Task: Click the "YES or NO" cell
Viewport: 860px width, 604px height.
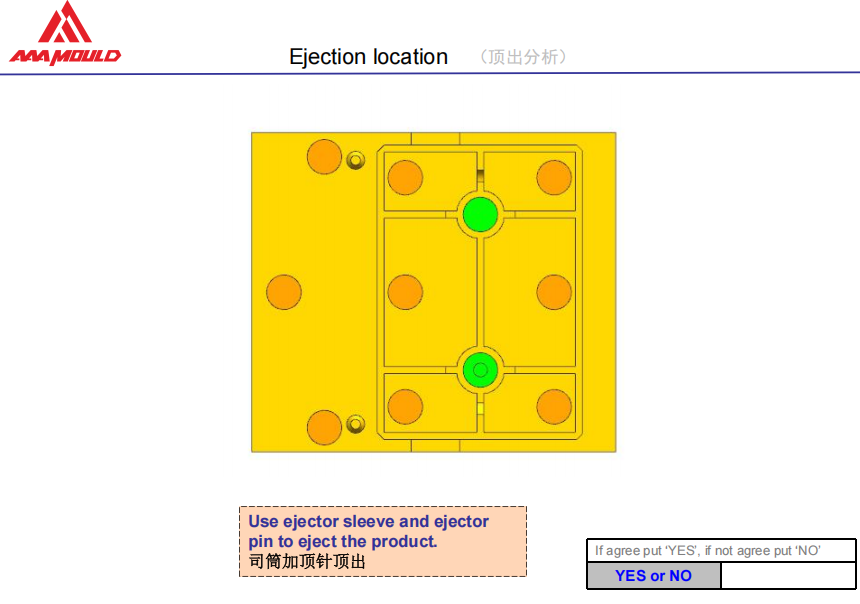Action: pos(653,576)
